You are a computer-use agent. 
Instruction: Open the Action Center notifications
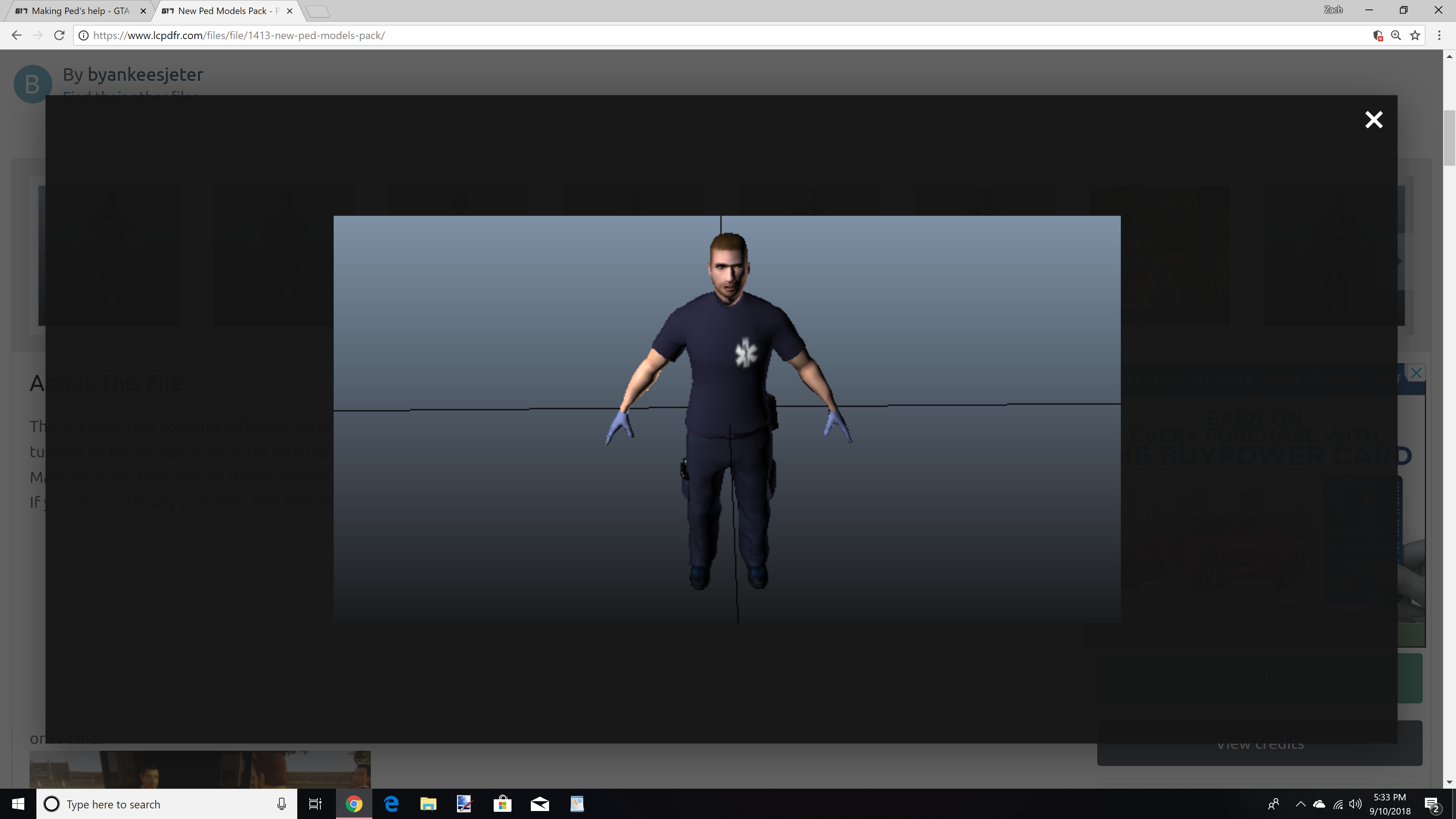coord(1432,804)
